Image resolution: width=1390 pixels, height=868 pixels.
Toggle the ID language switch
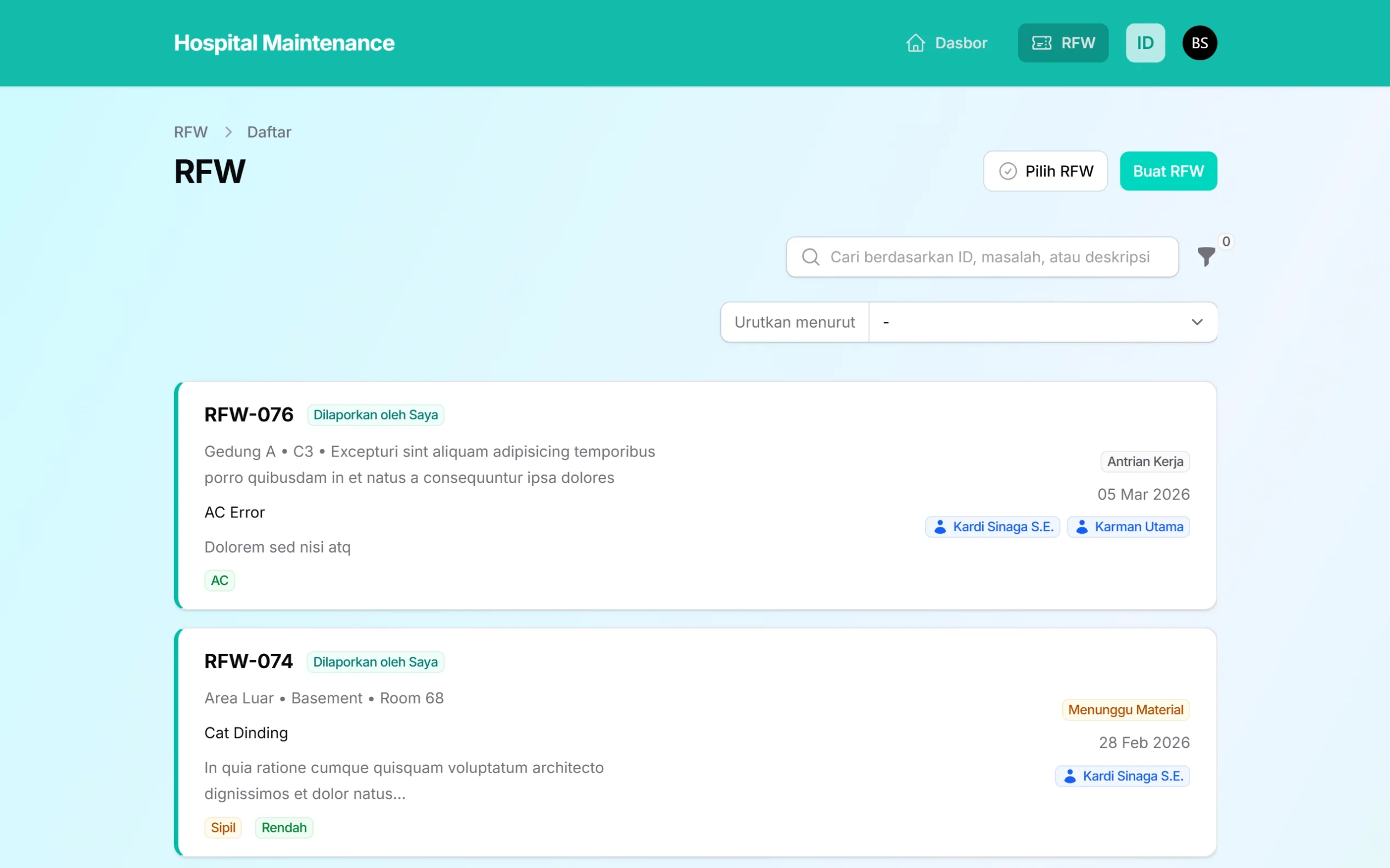click(x=1145, y=43)
